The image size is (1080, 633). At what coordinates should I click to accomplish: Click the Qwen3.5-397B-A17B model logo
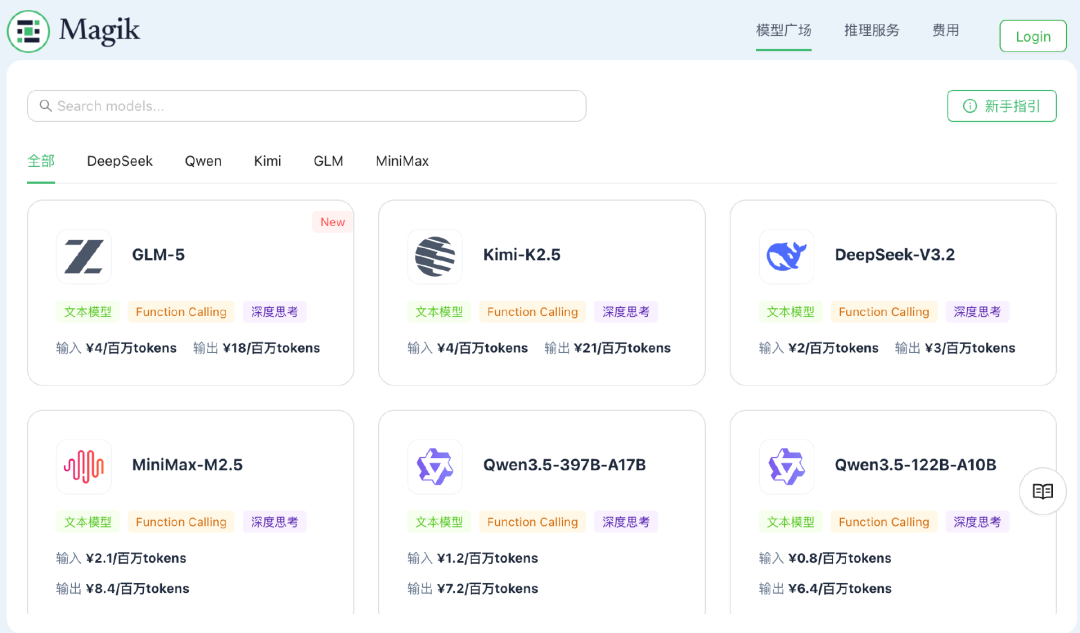435,466
